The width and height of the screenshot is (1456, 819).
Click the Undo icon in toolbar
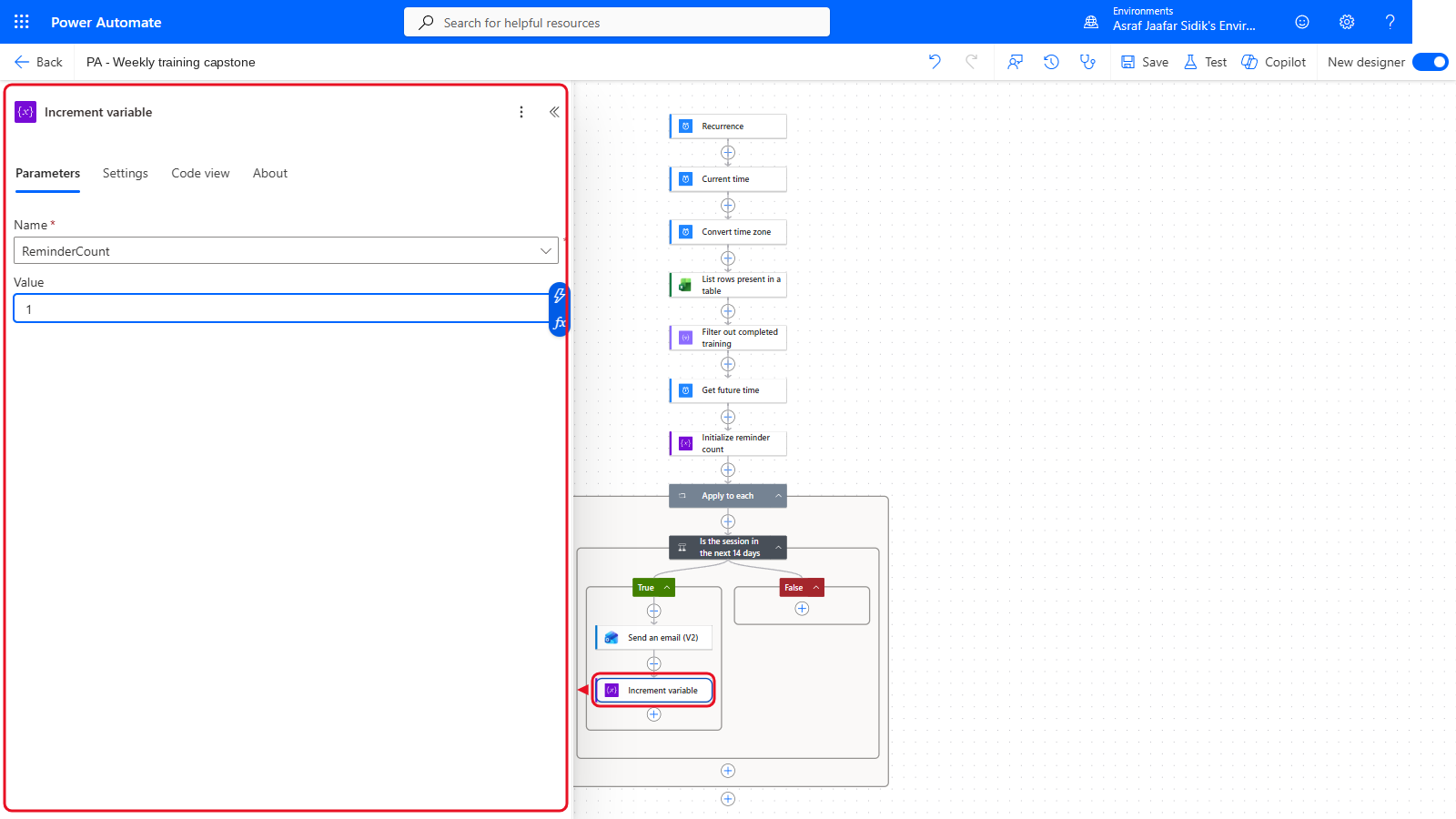935,62
